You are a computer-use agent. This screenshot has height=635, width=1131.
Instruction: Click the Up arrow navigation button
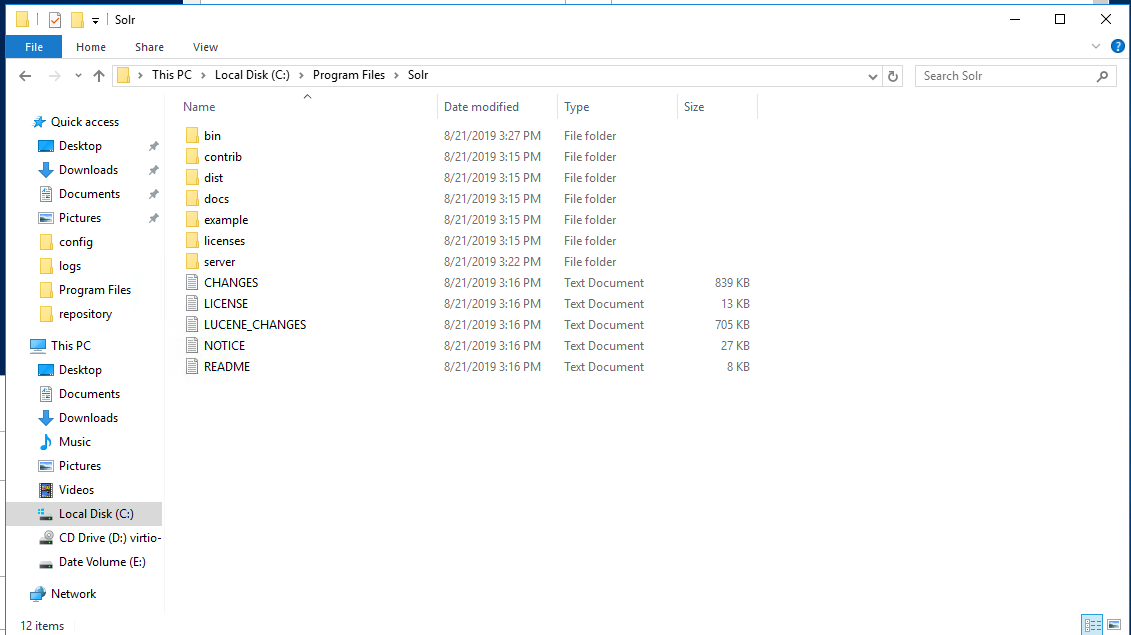[x=99, y=76]
